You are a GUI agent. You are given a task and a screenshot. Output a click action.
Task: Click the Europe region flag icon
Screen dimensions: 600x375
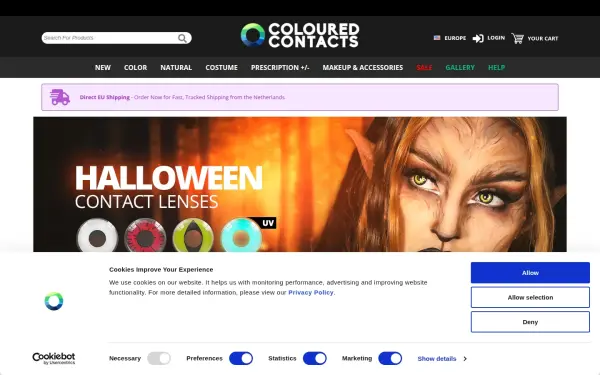point(437,38)
